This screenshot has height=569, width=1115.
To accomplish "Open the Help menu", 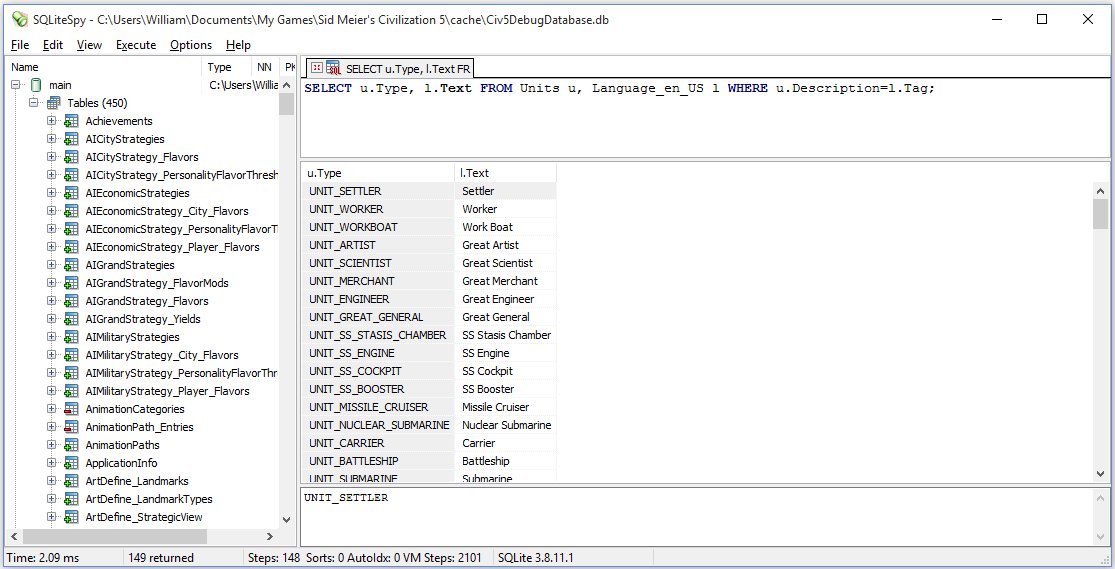I will point(238,45).
